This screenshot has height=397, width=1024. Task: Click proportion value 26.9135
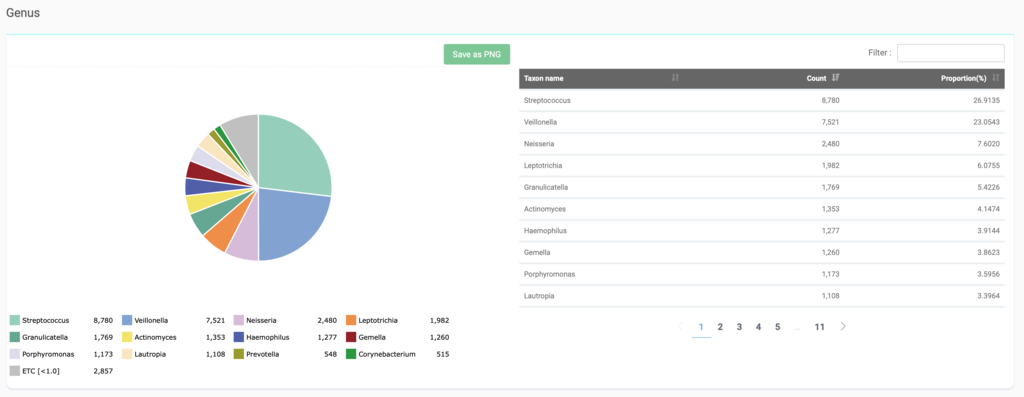pos(987,101)
